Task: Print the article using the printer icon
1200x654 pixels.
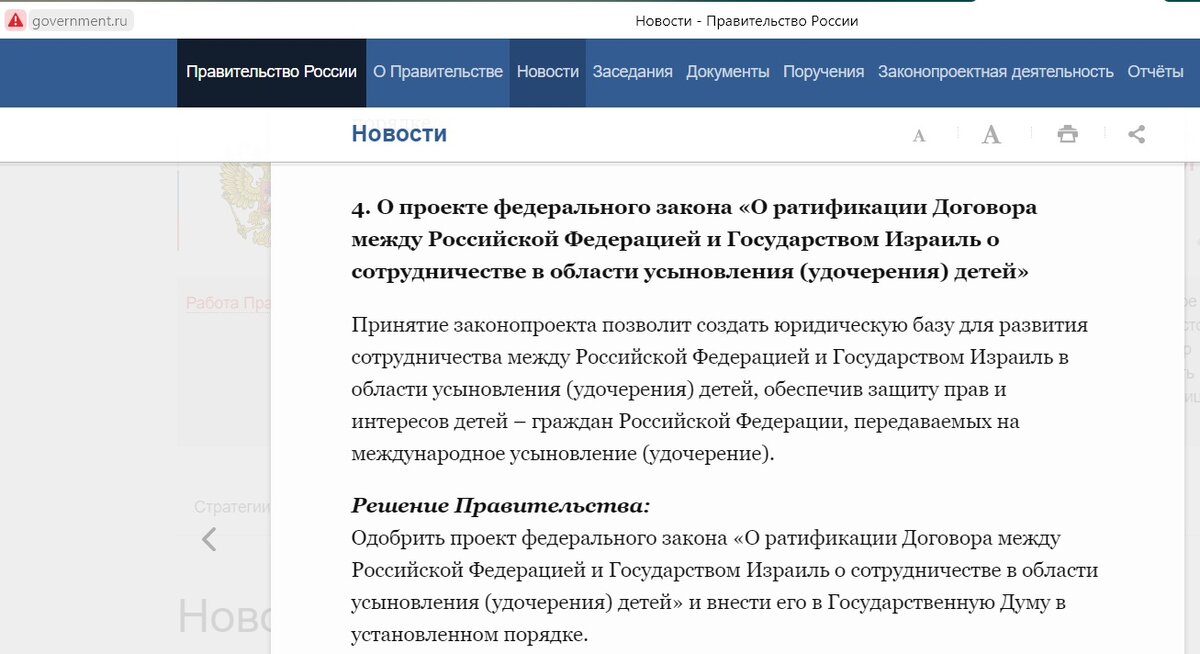Action: [x=1067, y=133]
